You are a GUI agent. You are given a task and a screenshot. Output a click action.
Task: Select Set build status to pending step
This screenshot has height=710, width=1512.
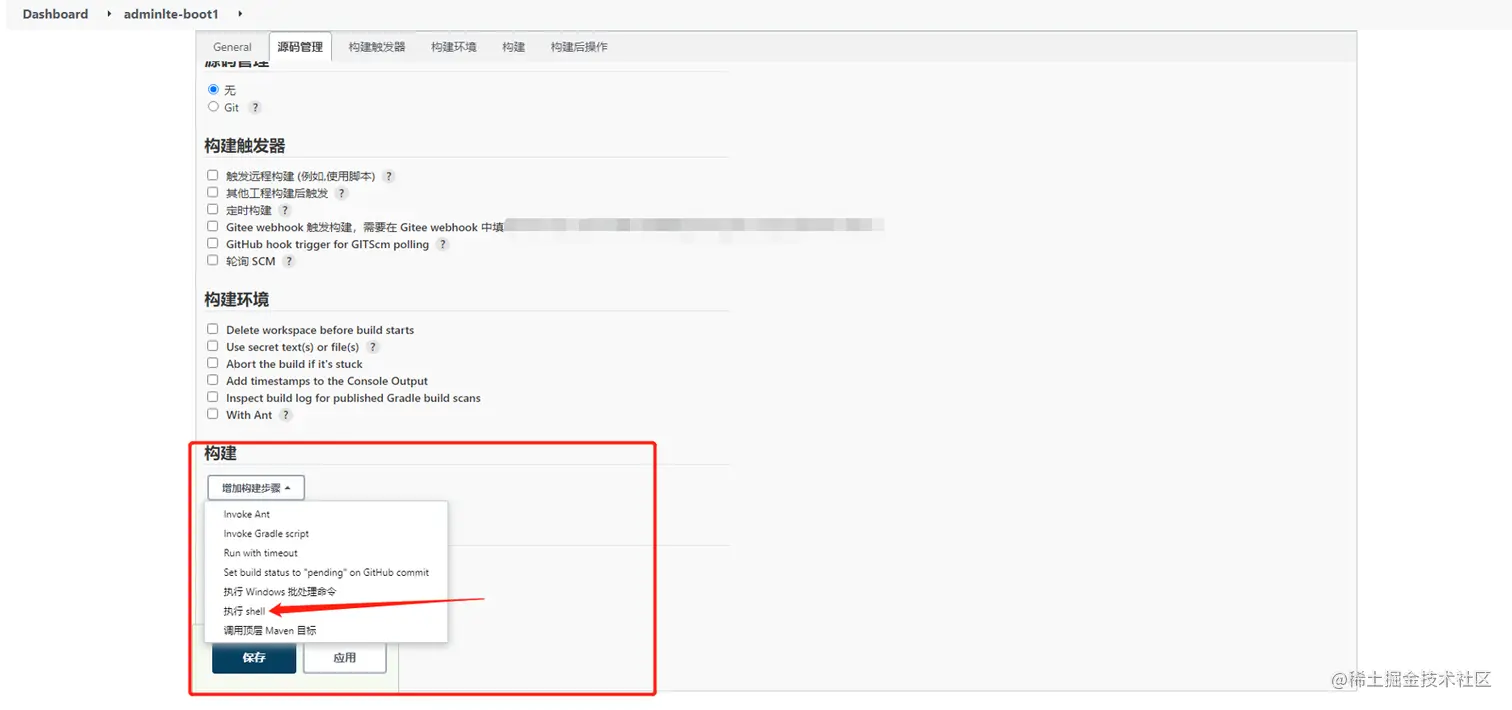[326, 573]
